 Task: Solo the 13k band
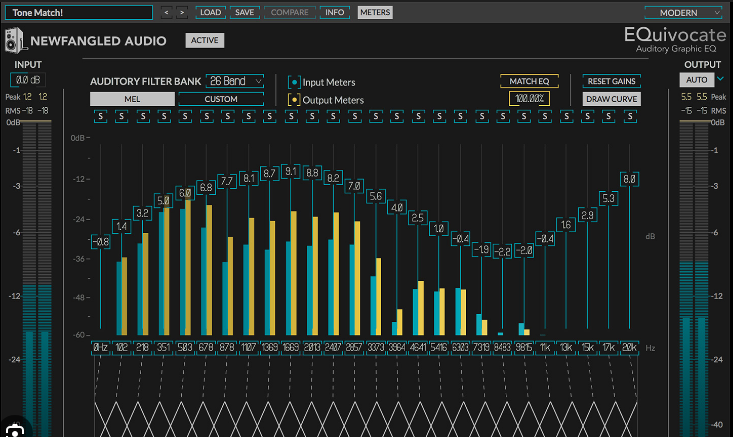567,116
